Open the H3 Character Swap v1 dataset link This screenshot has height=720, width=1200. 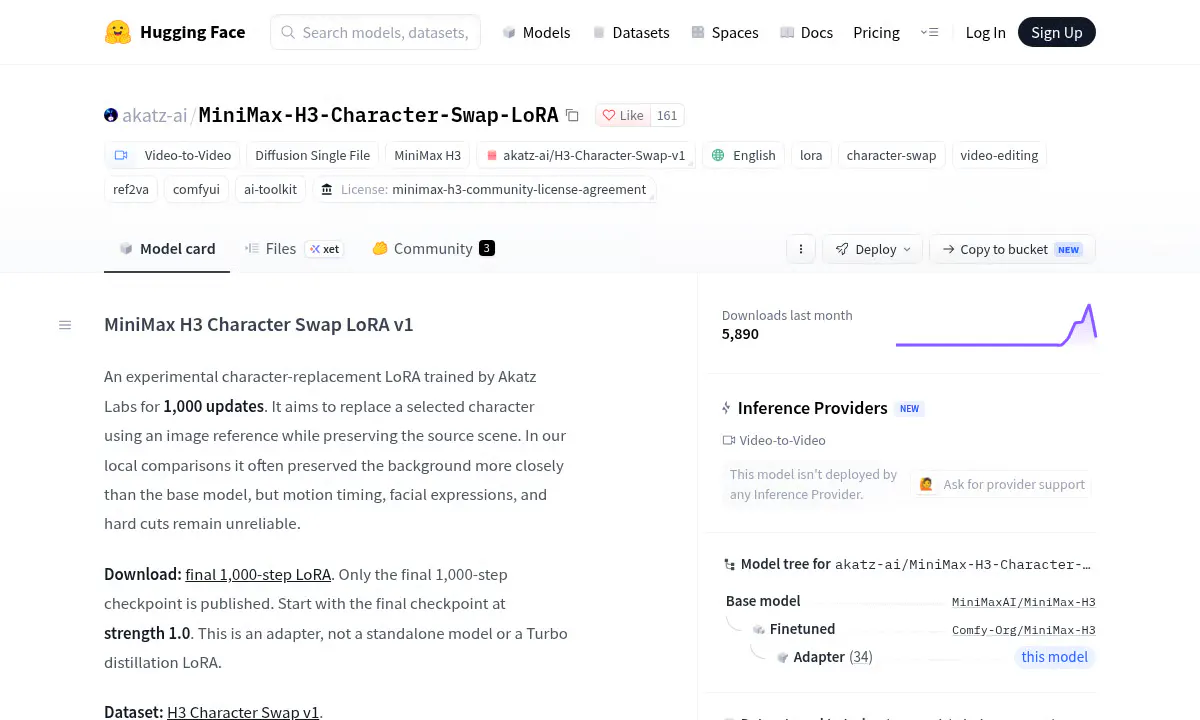tap(243, 712)
